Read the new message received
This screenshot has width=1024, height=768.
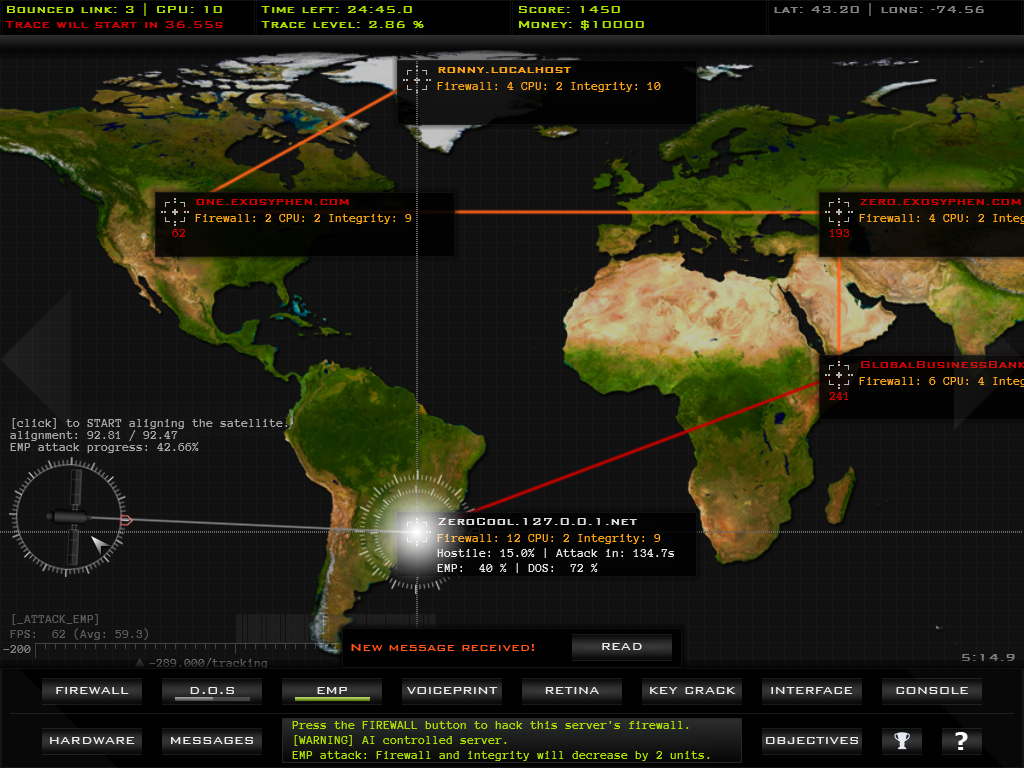(x=621, y=647)
